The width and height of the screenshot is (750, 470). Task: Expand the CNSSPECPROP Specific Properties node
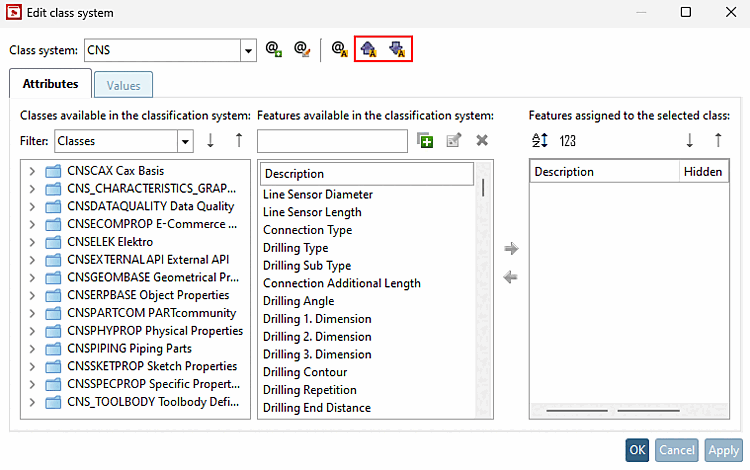click(x=32, y=384)
